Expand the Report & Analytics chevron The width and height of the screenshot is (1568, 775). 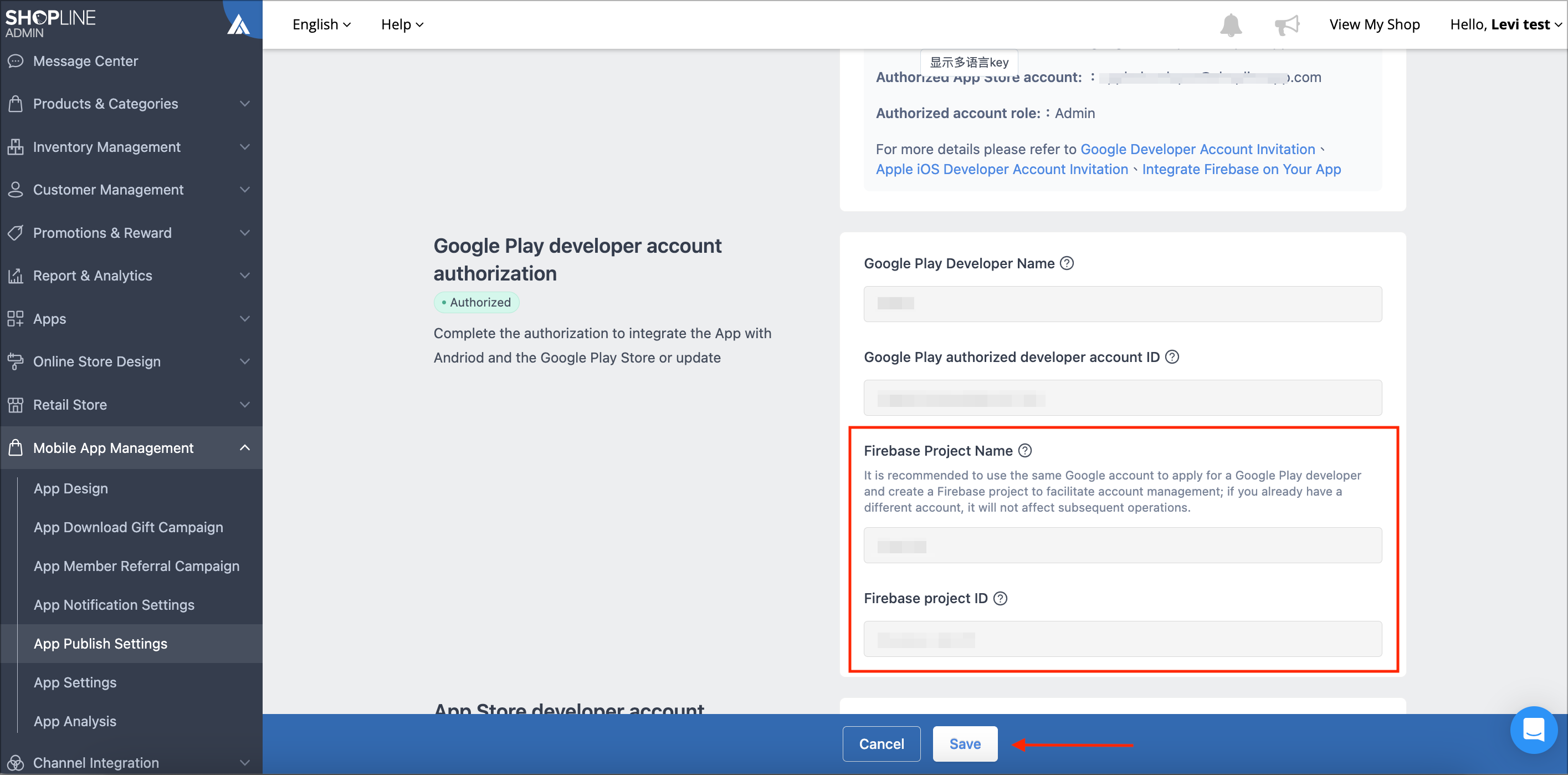click(x=245, y=275)
